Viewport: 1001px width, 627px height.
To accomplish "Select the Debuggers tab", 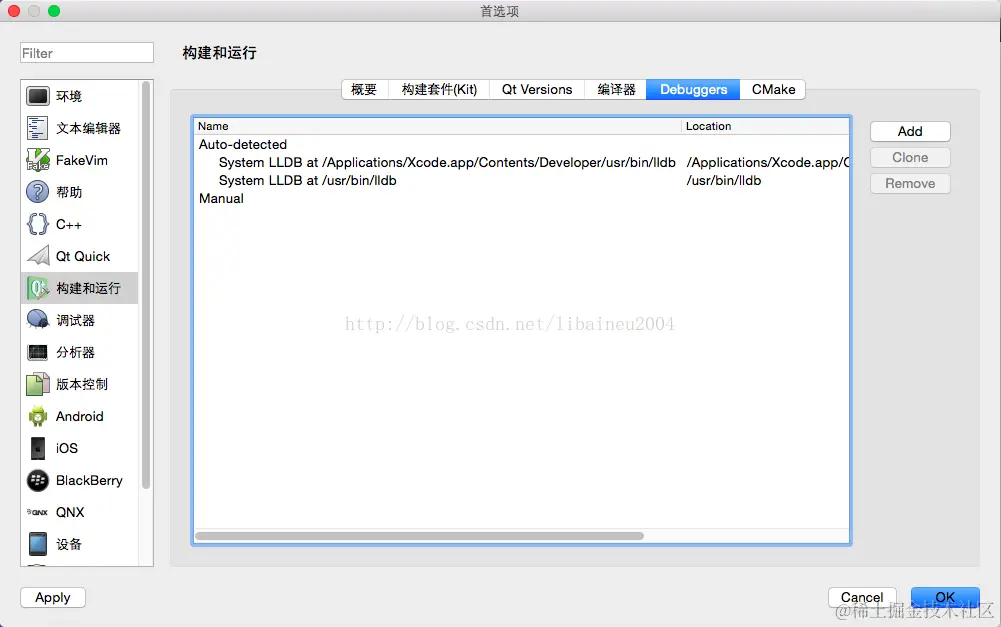I will pyautogui.click(x=693, y=89).
